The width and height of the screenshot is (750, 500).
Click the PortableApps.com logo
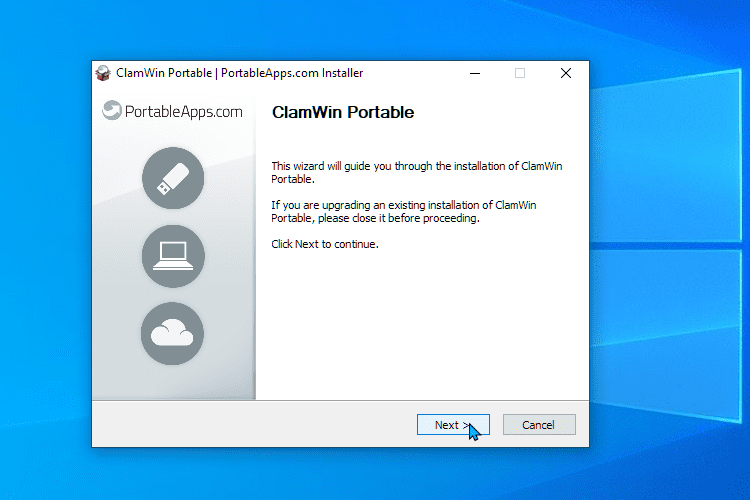coord(172,111)
